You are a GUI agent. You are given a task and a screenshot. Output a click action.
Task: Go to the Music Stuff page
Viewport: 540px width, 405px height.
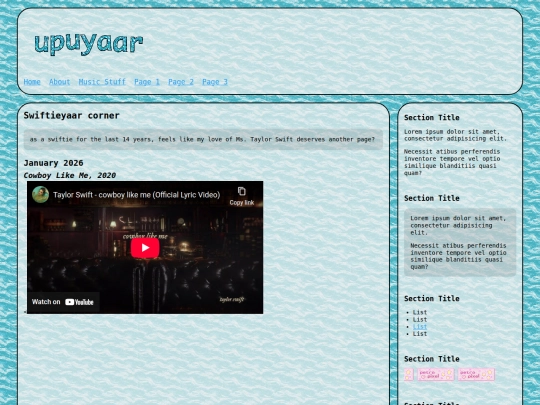pos(102,82)
